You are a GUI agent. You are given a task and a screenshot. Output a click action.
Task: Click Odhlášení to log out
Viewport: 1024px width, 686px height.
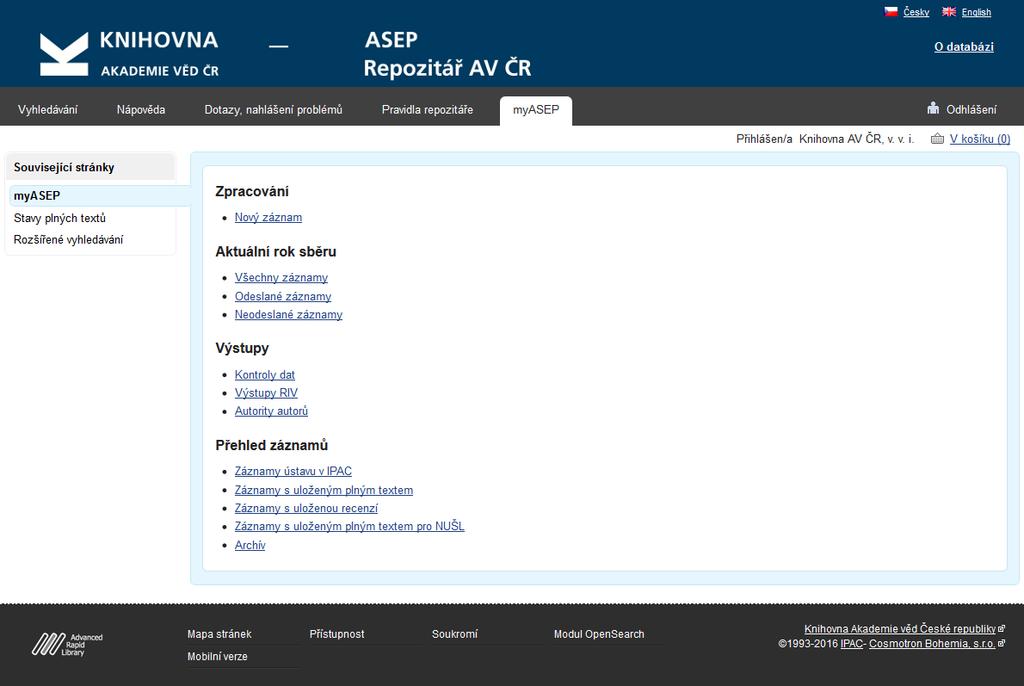tap(971, 109)
